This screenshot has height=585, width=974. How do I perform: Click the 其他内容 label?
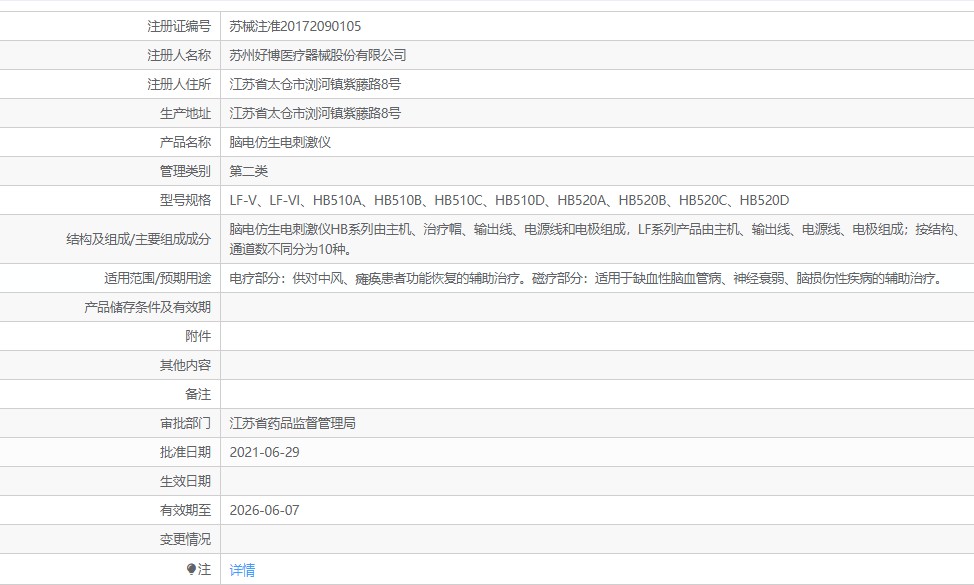tap(185, 365)
